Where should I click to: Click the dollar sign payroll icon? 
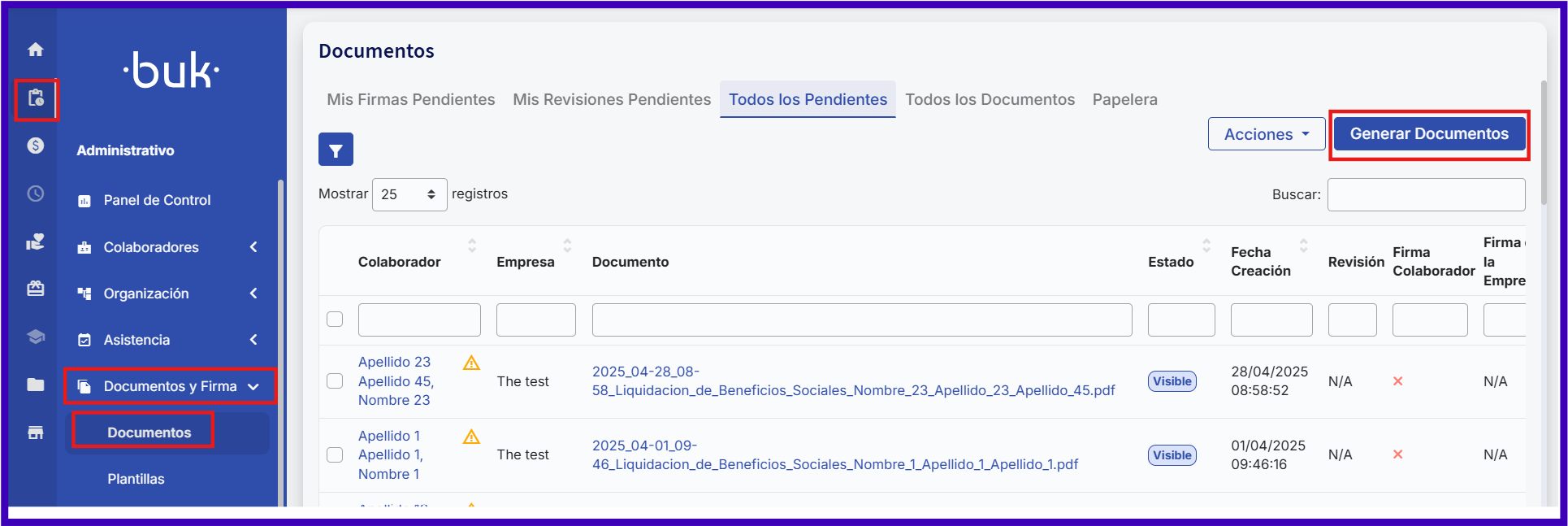pos(36,146)
